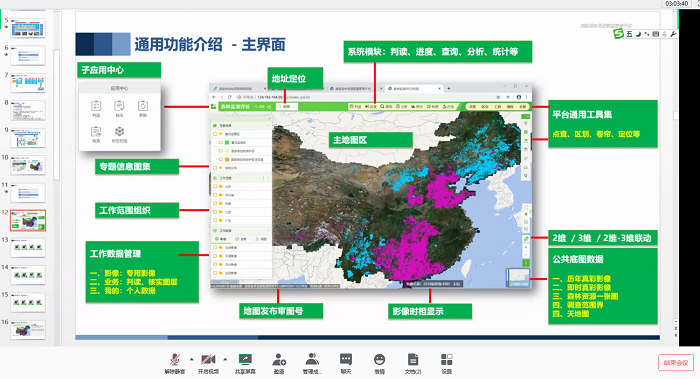
Task: Click the Sogou input method S logo
Action: click(618, 34)
